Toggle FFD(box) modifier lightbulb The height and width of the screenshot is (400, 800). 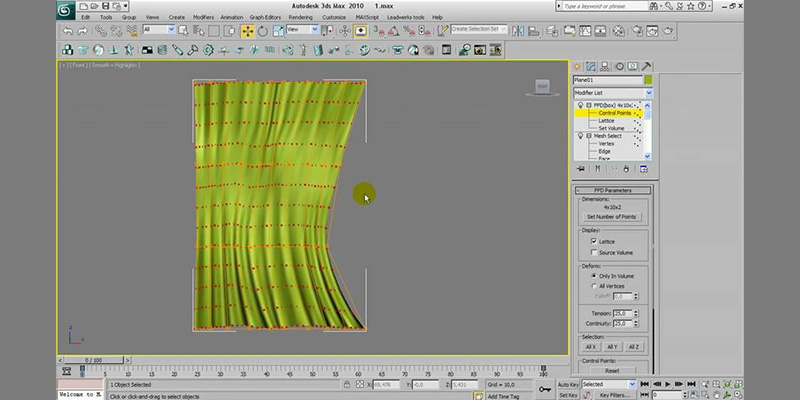pyautogui.click(x=581, y=105)
